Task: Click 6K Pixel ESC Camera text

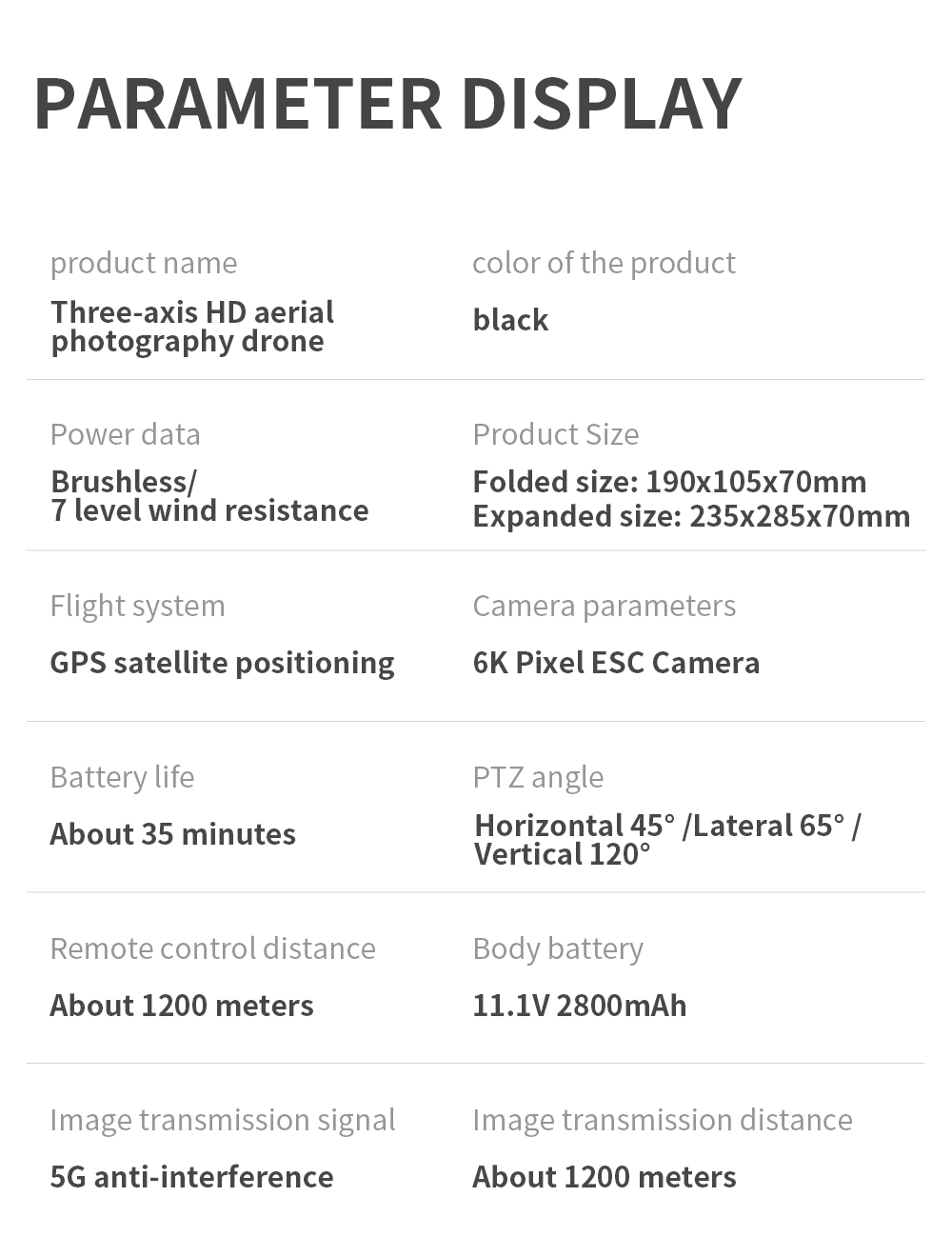Action: (617, 663)
